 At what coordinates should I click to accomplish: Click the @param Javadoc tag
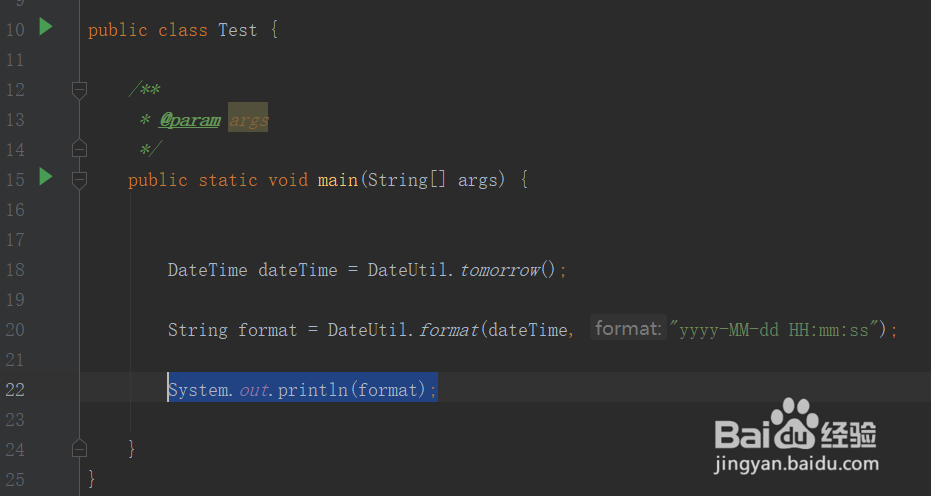(189, 120)
